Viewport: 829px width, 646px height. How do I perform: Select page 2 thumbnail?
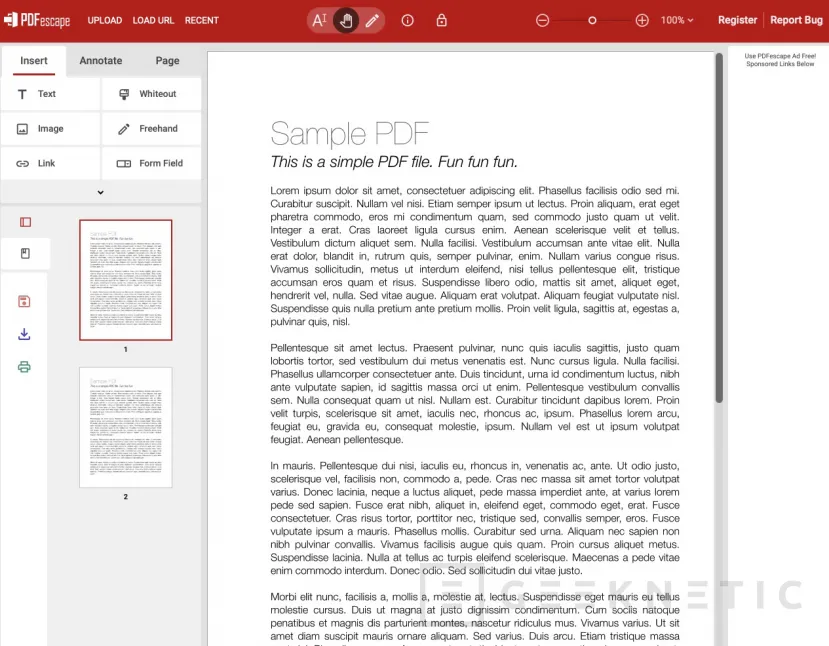click(126, 427)
